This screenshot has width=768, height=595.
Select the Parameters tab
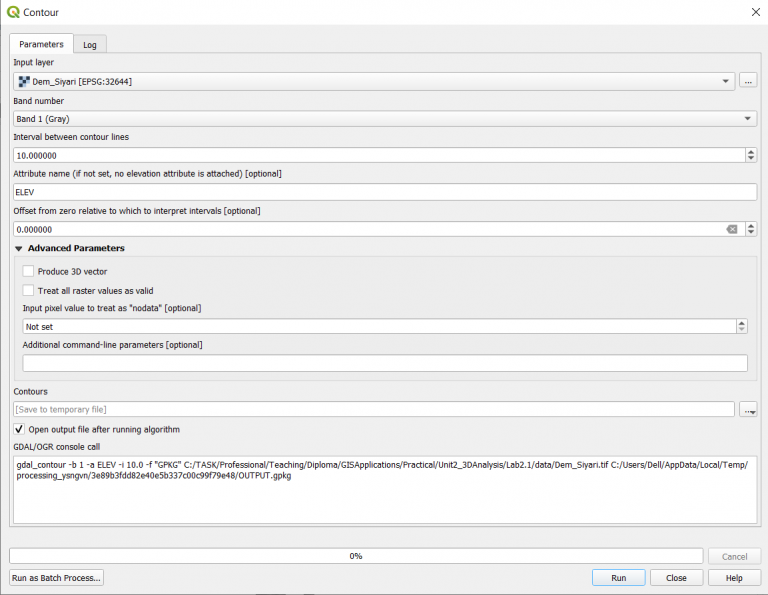click(41, 44)
